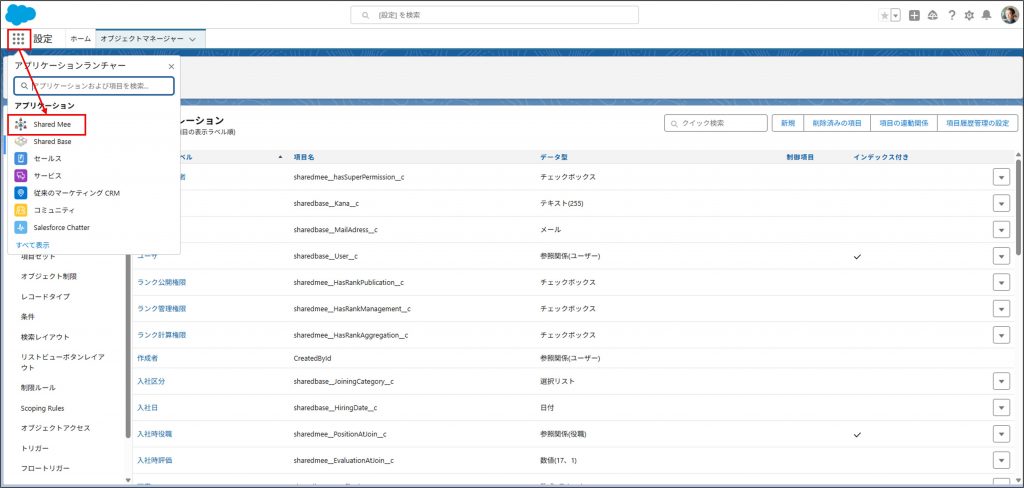This screenshot has width=1024, height=488.
Task: Close the アプリケーションランチャー panel
Action: [x=171, y=66]
